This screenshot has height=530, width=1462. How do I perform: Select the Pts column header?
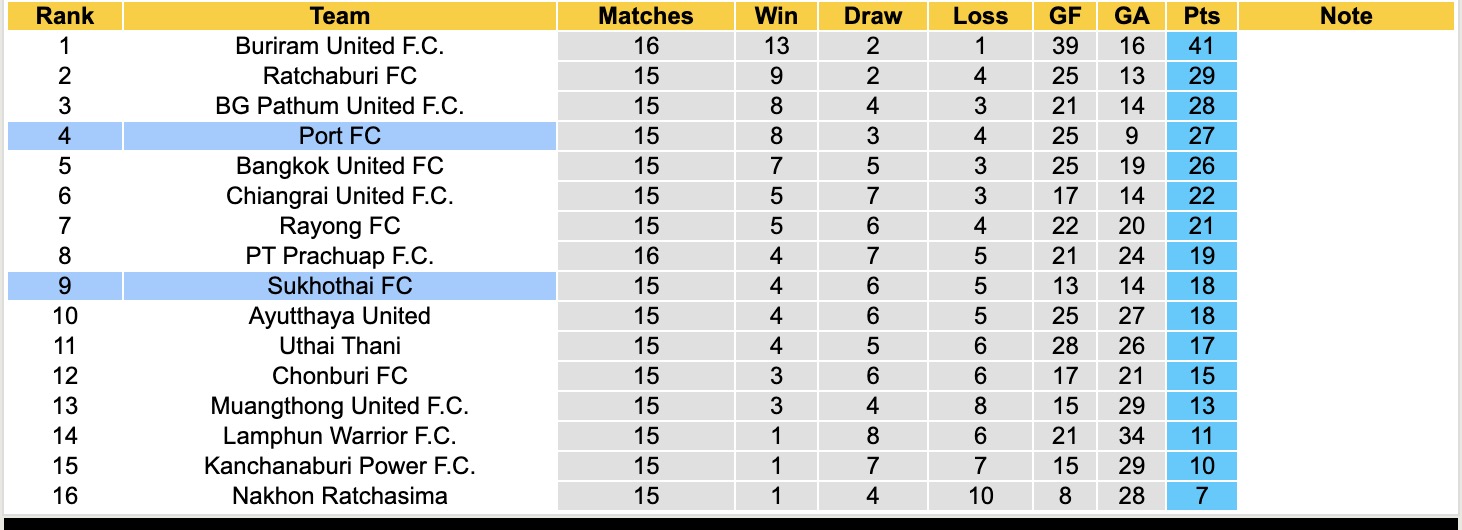pos(1201,16)
